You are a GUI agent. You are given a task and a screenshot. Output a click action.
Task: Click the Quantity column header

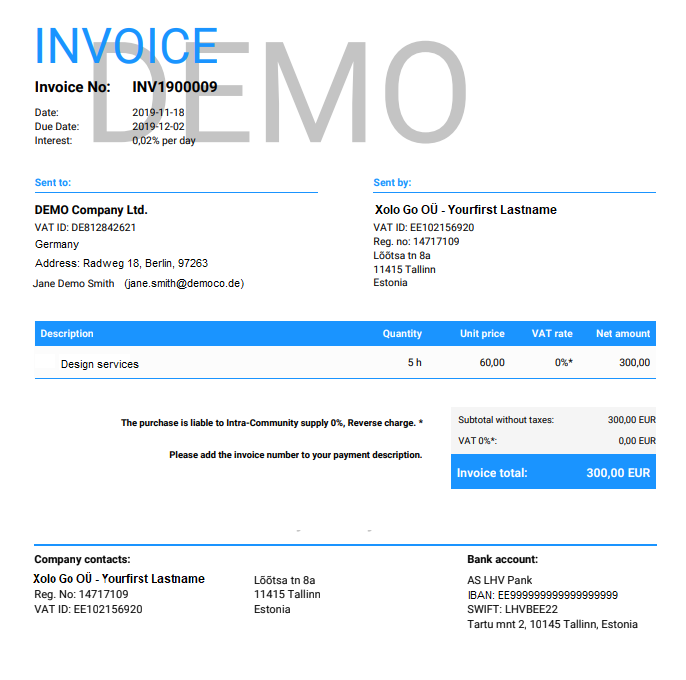point(402,334)
